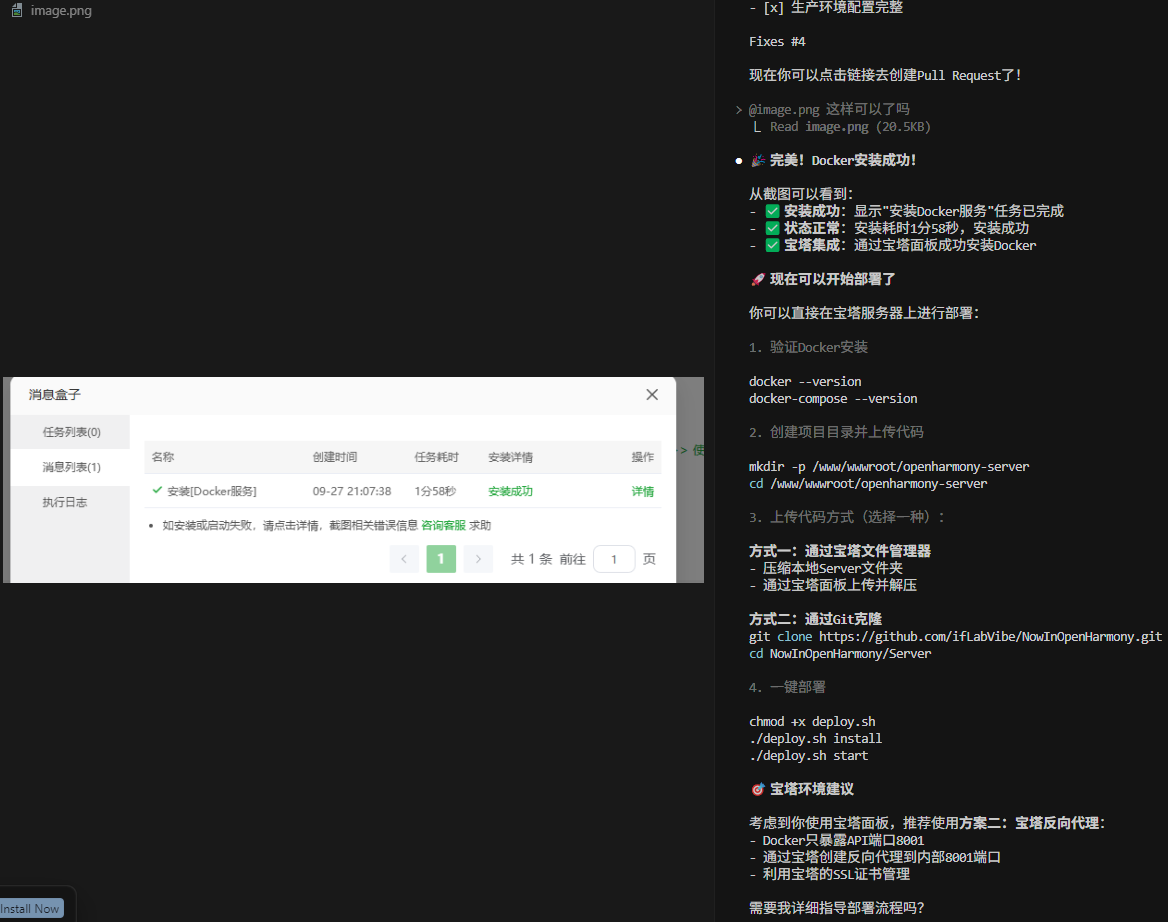Click the image.png file icon
The width and height of the screenshot is (1168, 922).
pos(17,11)
